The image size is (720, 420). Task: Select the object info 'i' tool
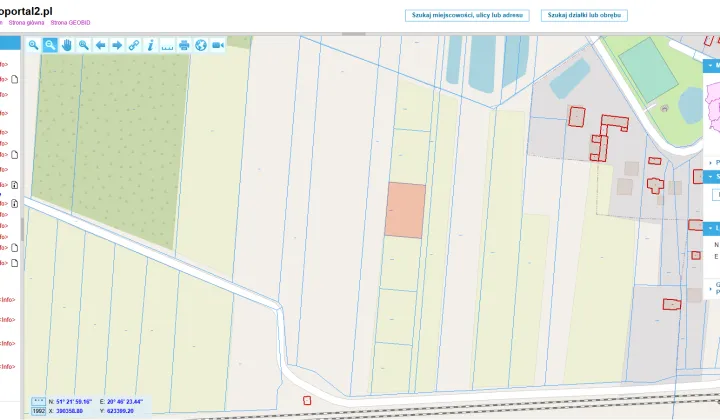pyautogui.click(x=151, y=45)
